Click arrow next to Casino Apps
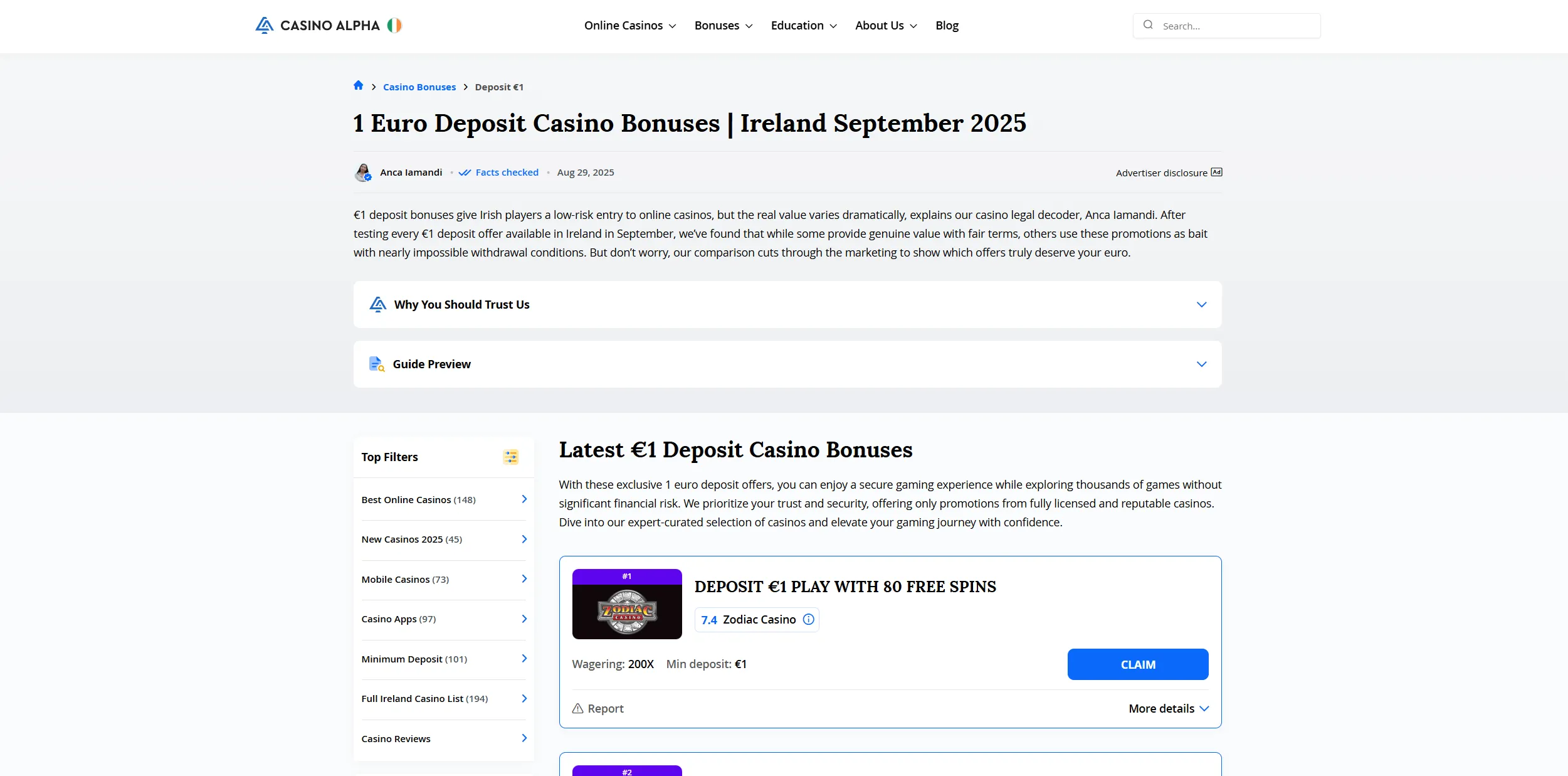Screen dimensions: 1568x776 pos(524,619)
